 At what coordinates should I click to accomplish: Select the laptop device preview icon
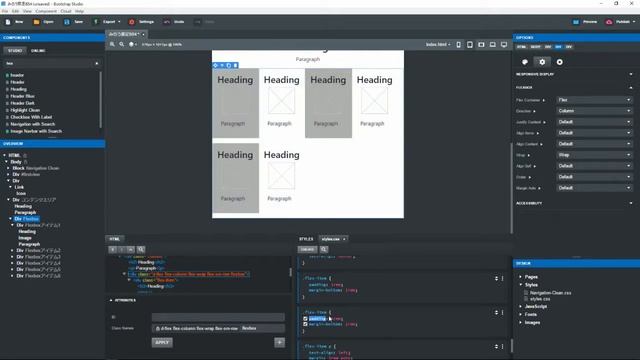click(x=493, y=44)
